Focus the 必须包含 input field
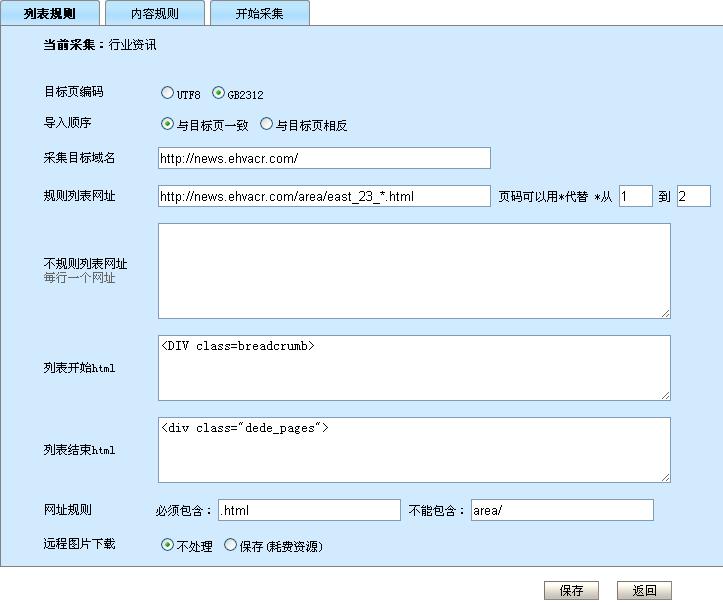This screenshot has height=605, width=723. [x=309, y=510]
